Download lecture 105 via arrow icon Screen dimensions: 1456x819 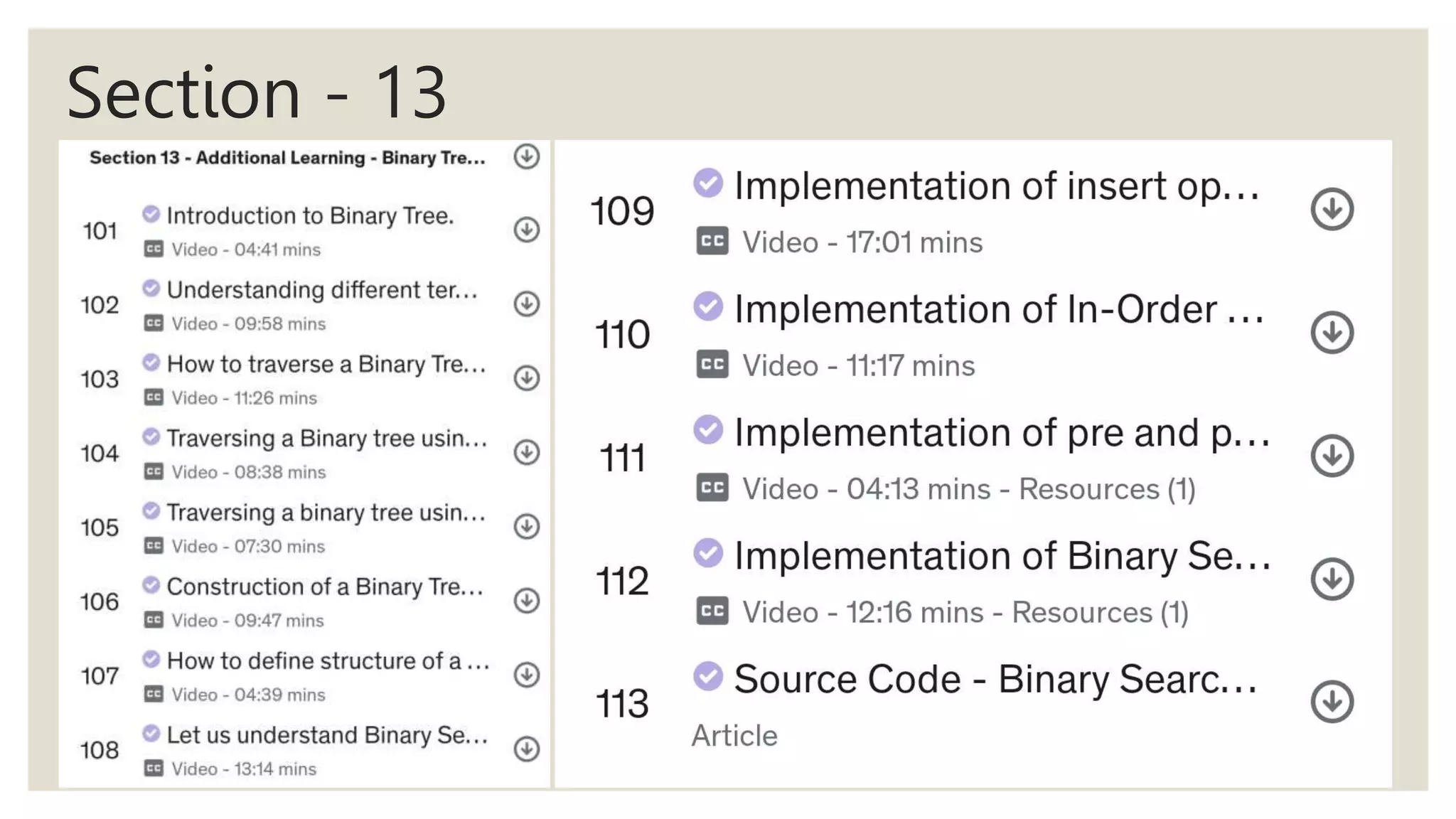526,527
